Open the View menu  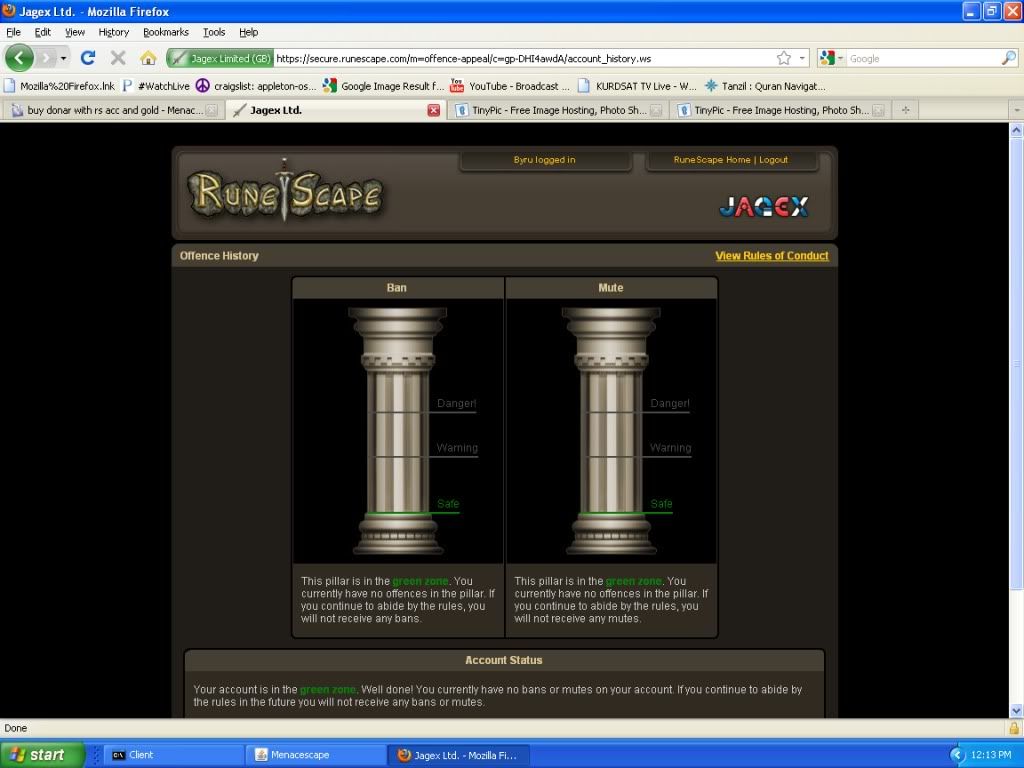pyautogui.click(x=74, y=32)
